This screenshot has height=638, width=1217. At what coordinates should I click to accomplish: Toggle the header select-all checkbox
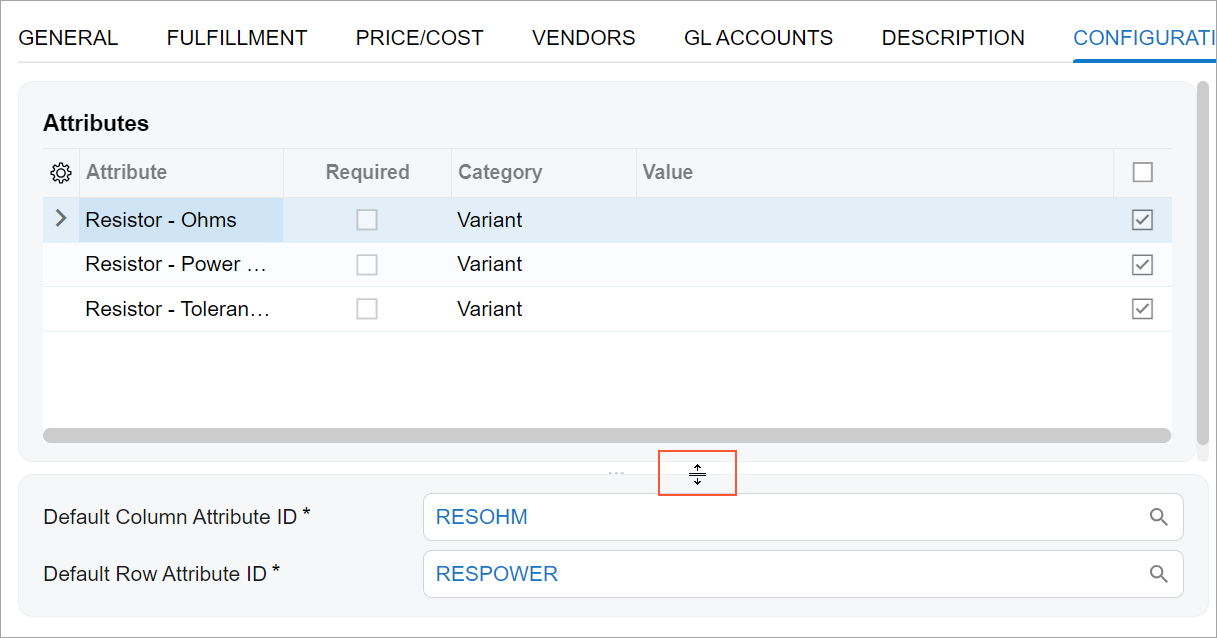pos(1142,173)
